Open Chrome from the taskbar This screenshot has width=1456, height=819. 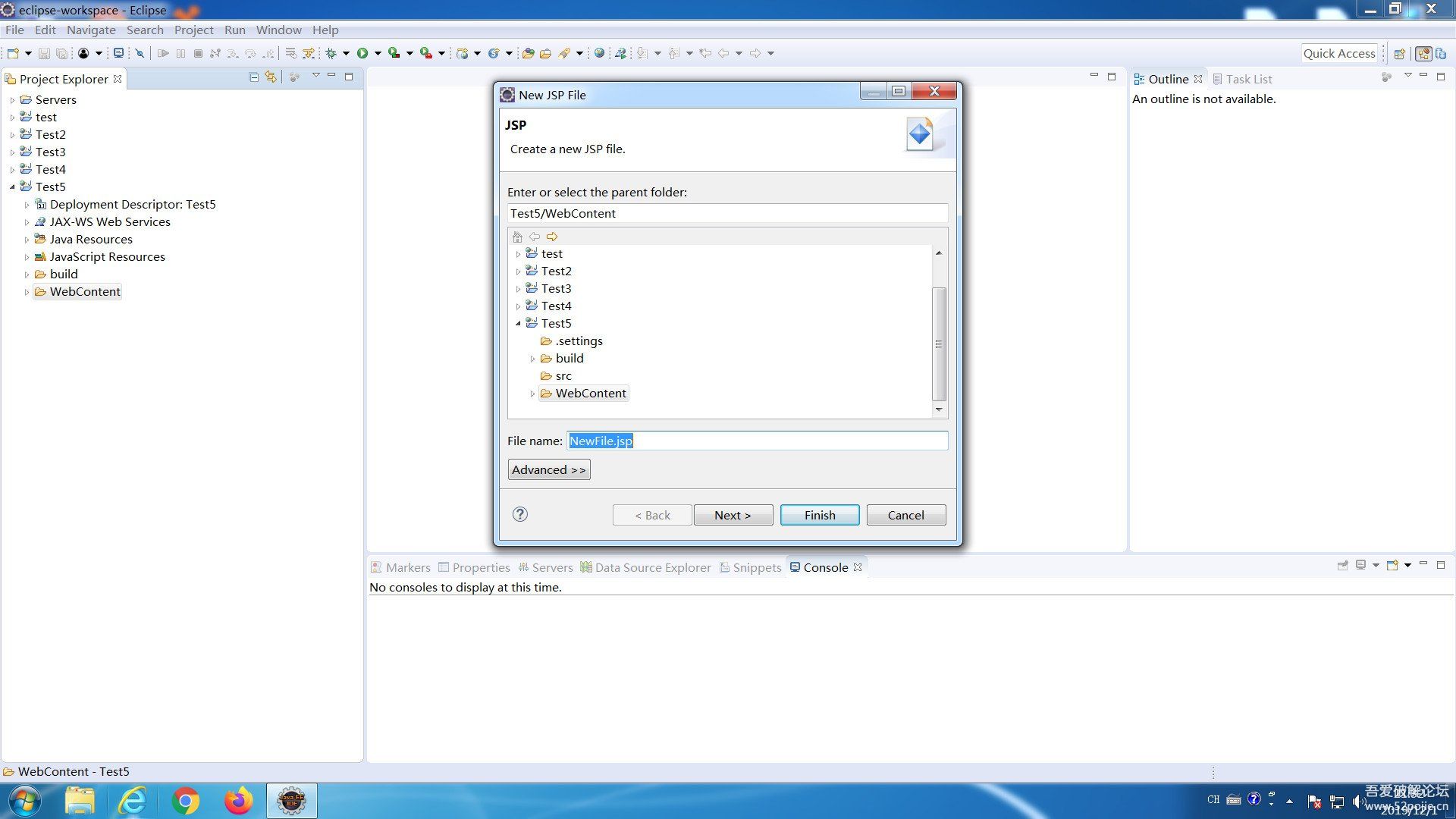pos(186,801)
